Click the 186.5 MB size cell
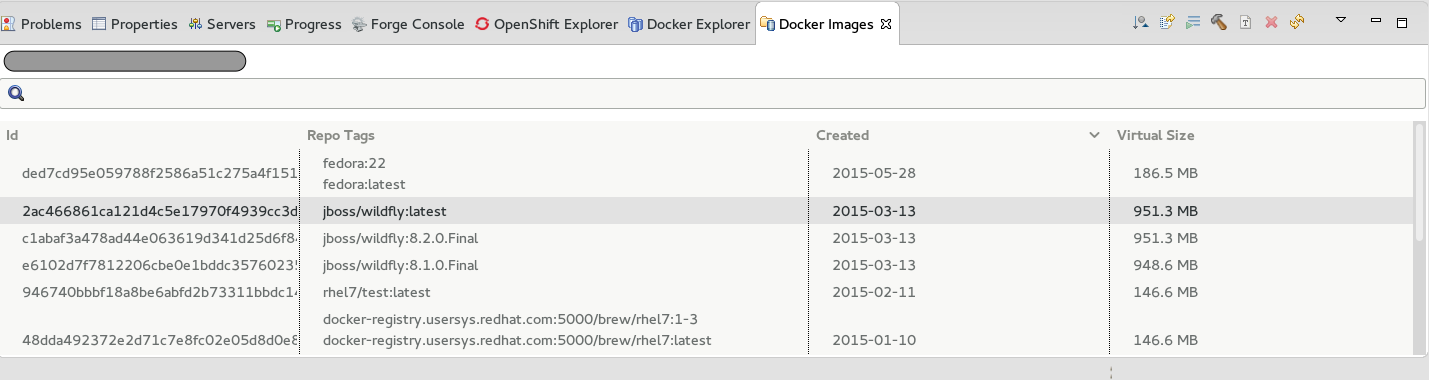Image resolution: width=1429 pixels, height=380 pixels. [1165, 173]
